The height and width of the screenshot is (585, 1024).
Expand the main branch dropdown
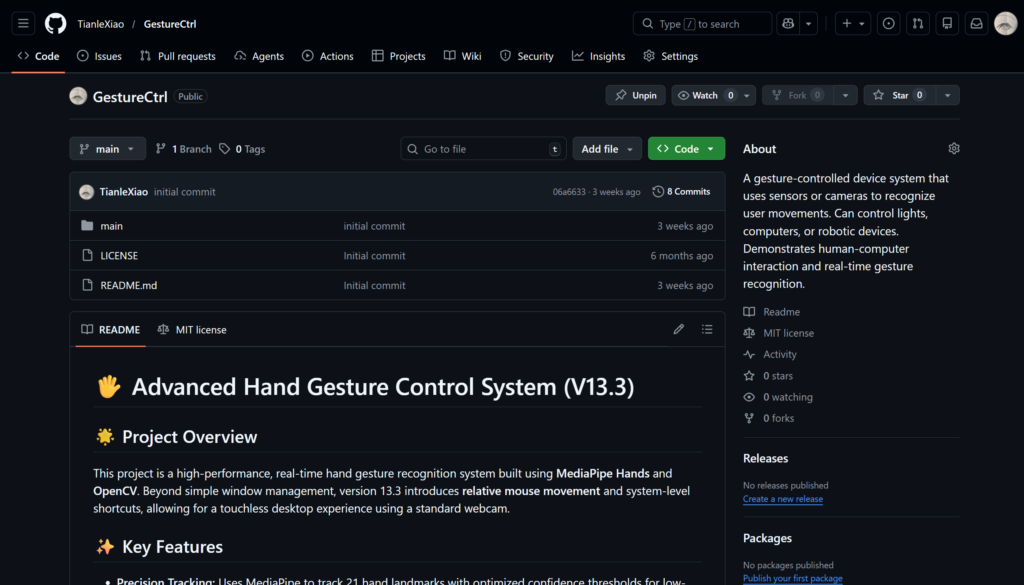pyautogui.click(x=107, y=149)
